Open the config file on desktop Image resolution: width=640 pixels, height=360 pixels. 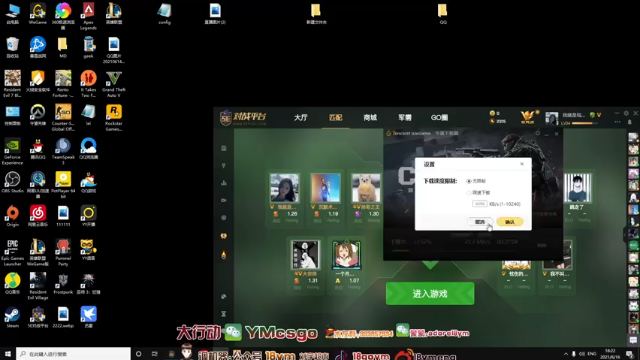[x=164, y=13]
